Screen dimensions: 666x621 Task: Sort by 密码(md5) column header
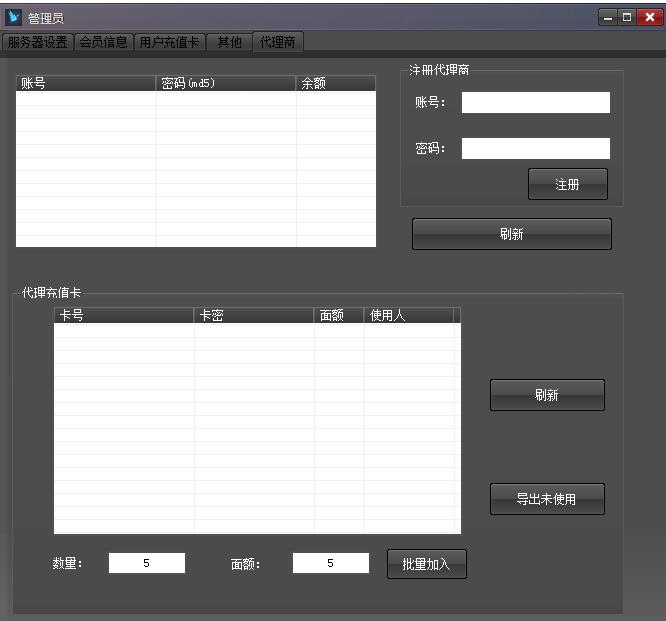click(x=226, y=83)
